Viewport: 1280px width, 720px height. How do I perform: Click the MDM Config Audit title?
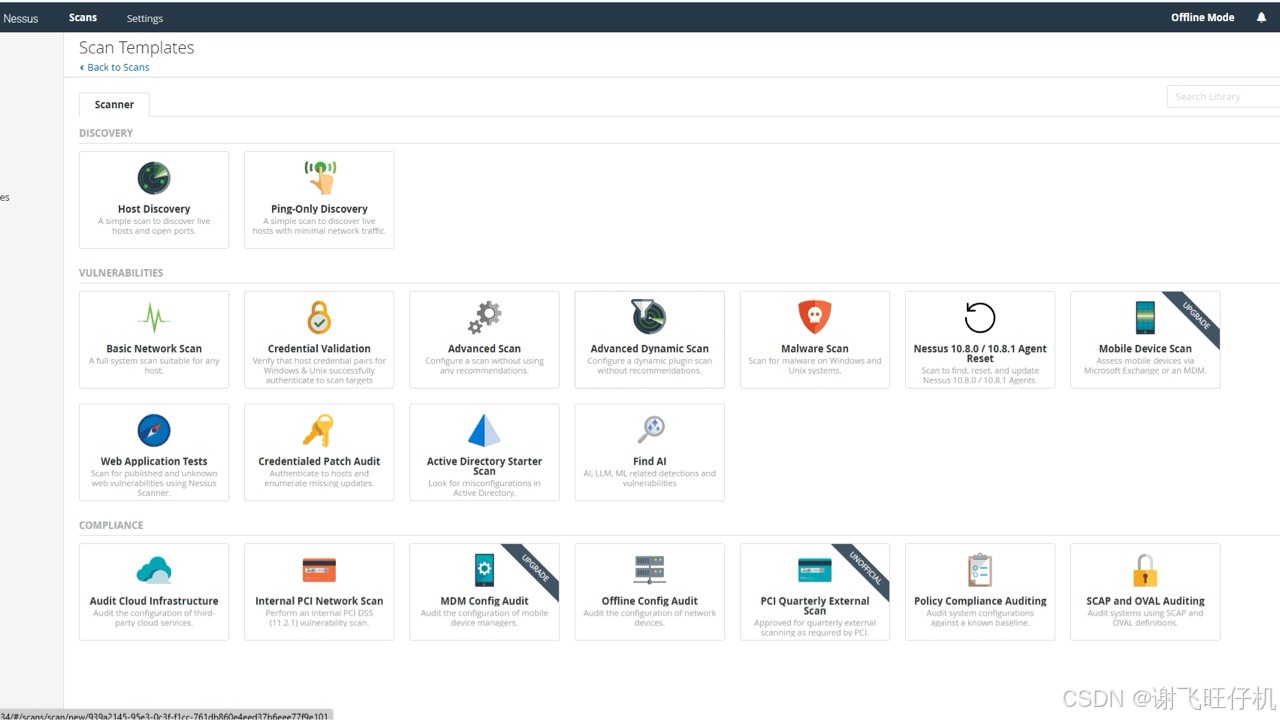pyautogui.click(x=485, y=601)
